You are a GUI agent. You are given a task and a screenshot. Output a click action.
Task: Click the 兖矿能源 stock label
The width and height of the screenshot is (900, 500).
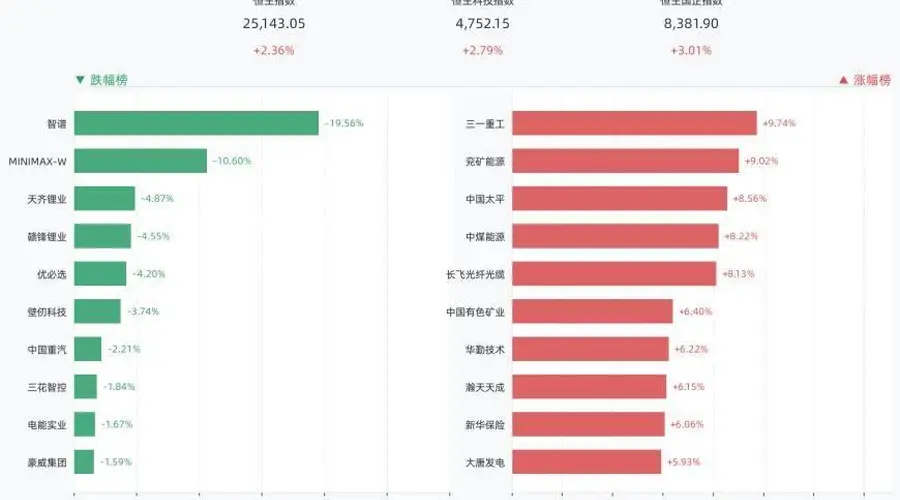(x=485, y=161)
